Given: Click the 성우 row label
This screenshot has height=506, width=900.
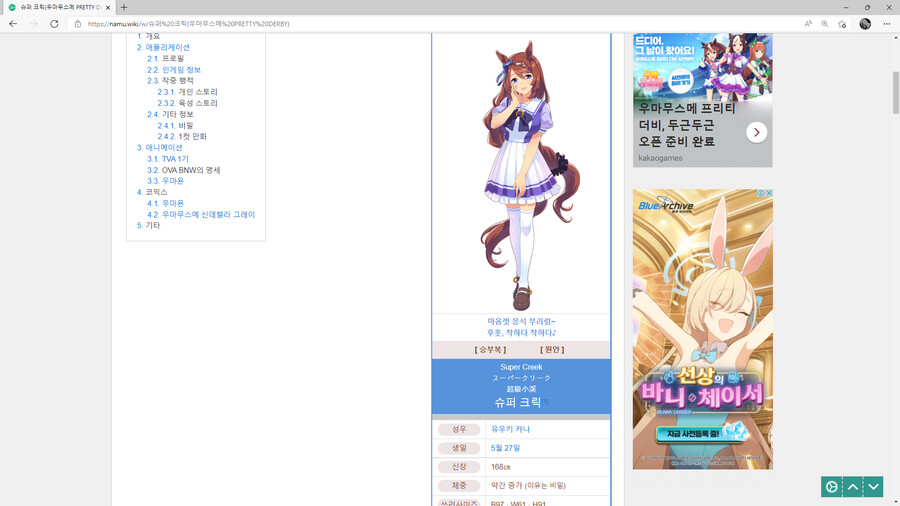Looking at the screenshot, I should pos(459,429).
